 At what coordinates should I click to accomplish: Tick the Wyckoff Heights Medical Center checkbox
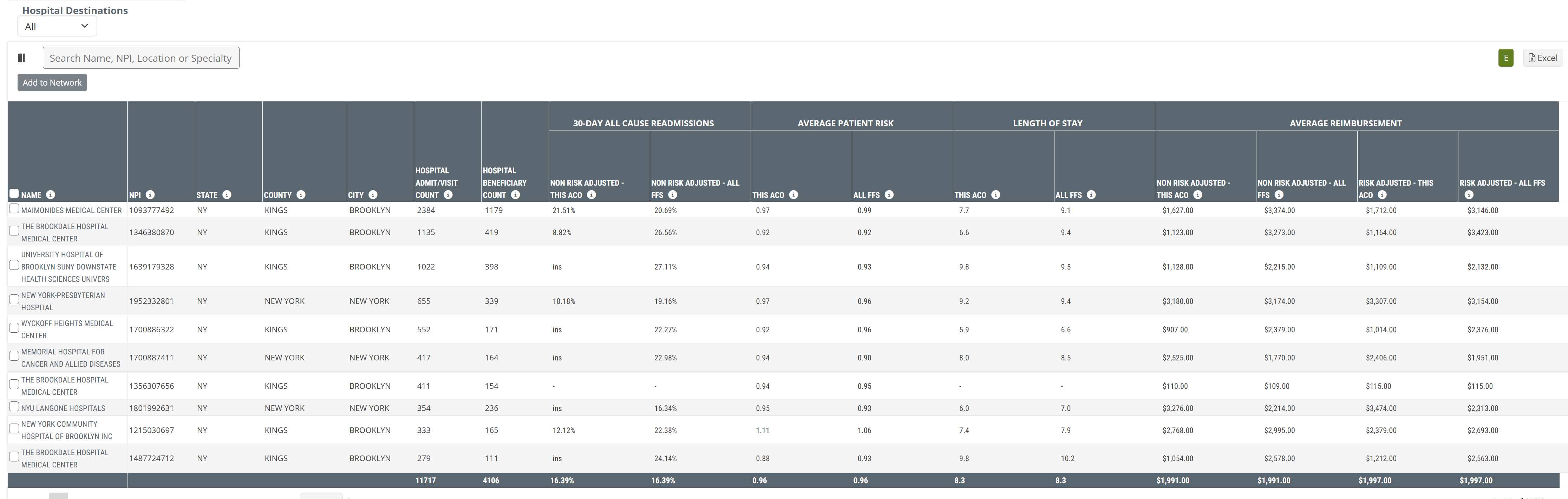(14, 328)
